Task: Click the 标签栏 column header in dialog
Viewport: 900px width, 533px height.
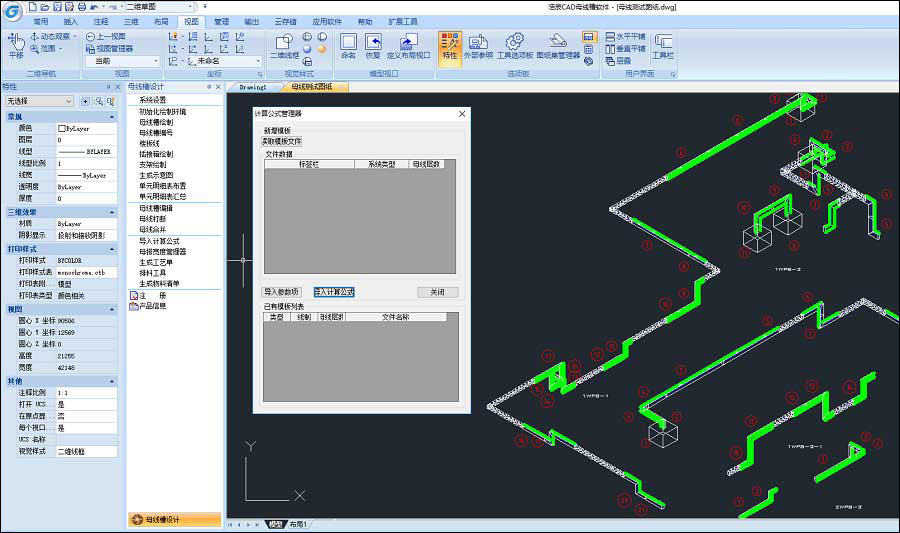Action: click(x=309, y=164)
